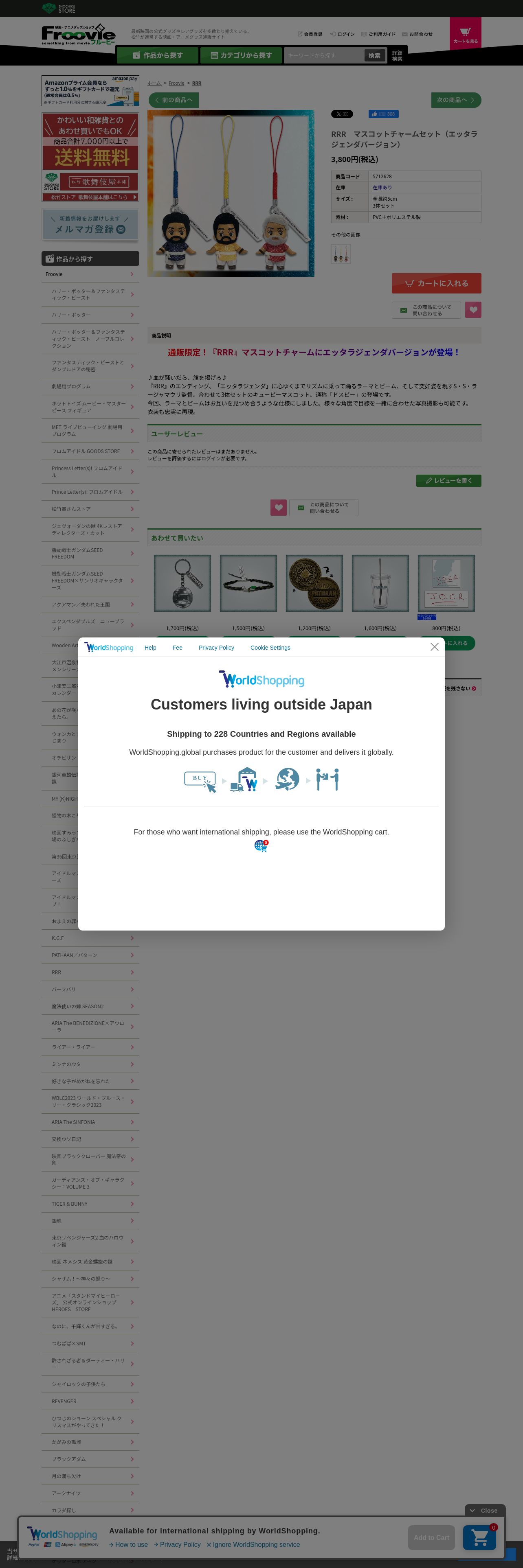Screen dimensions: 523x1568
Task: Click the 会員登録 member registration link
Action: coord(310,34)
